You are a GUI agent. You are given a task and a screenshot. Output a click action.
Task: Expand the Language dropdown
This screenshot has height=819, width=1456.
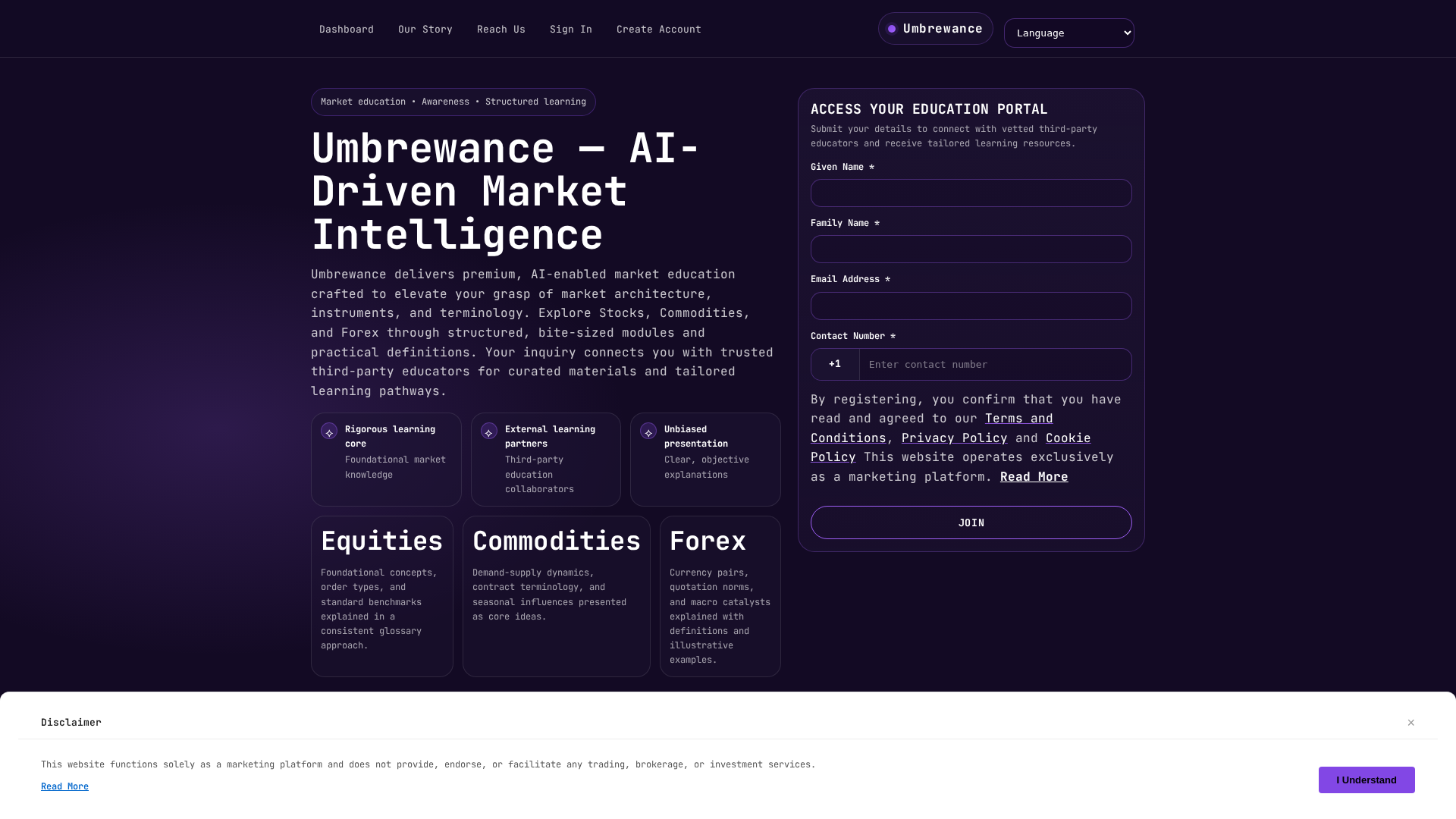click(1068, 33)
